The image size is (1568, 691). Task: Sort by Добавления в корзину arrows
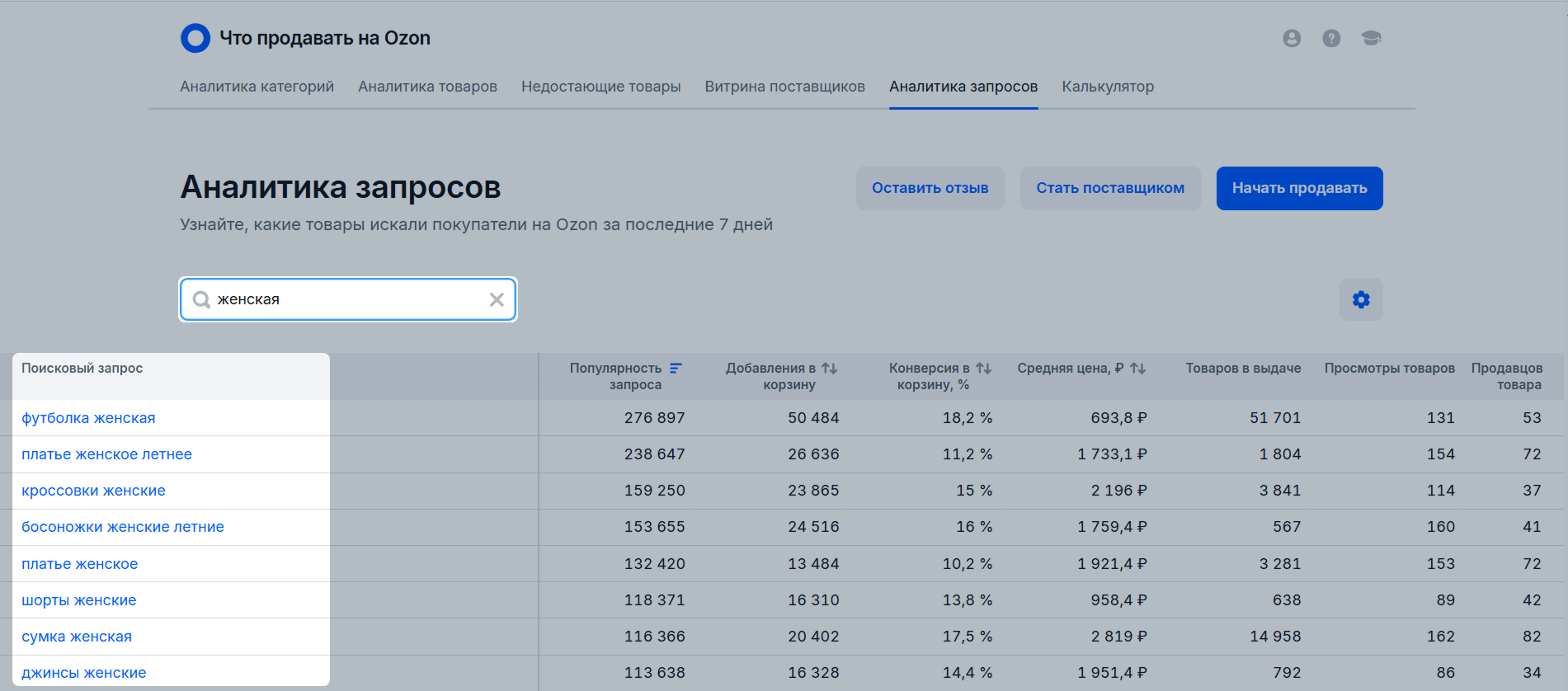[x=829, y=368]
